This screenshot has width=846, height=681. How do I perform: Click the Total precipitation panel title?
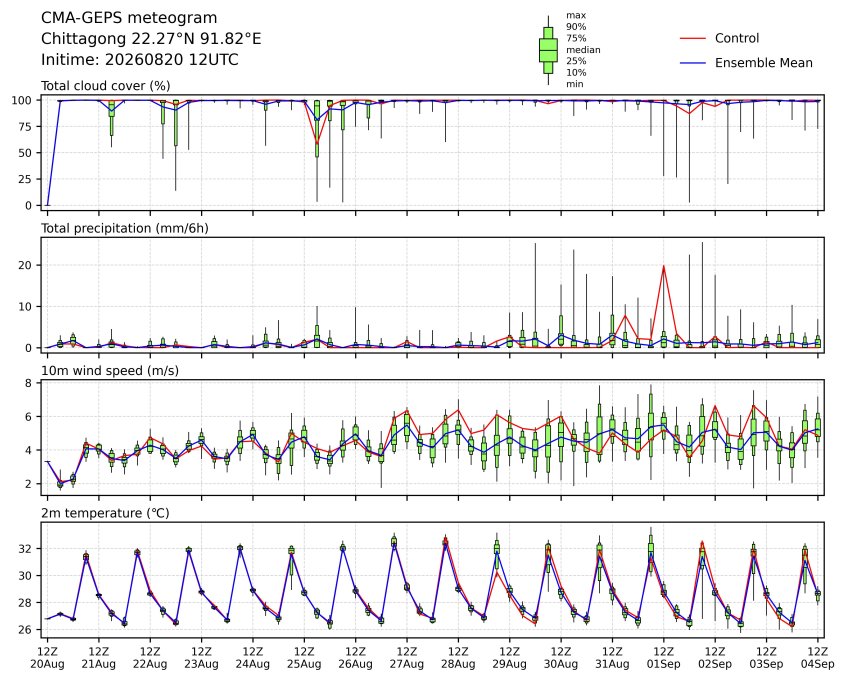coord(125,228)
